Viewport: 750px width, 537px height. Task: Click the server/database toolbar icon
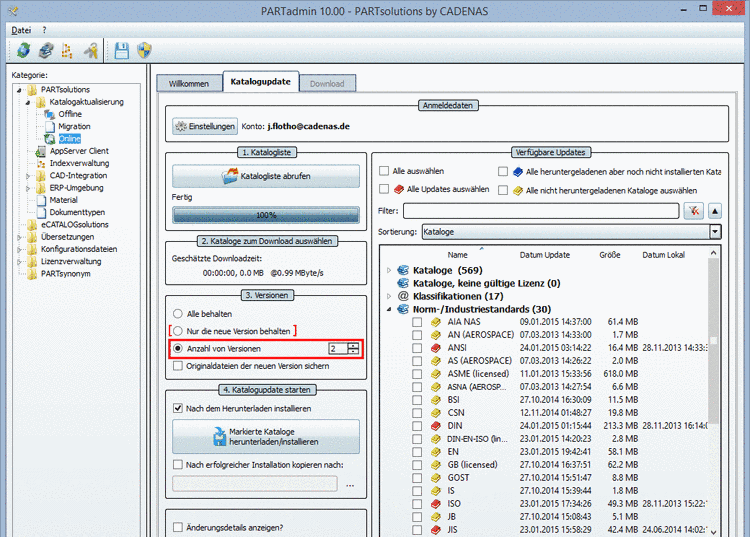46,50
